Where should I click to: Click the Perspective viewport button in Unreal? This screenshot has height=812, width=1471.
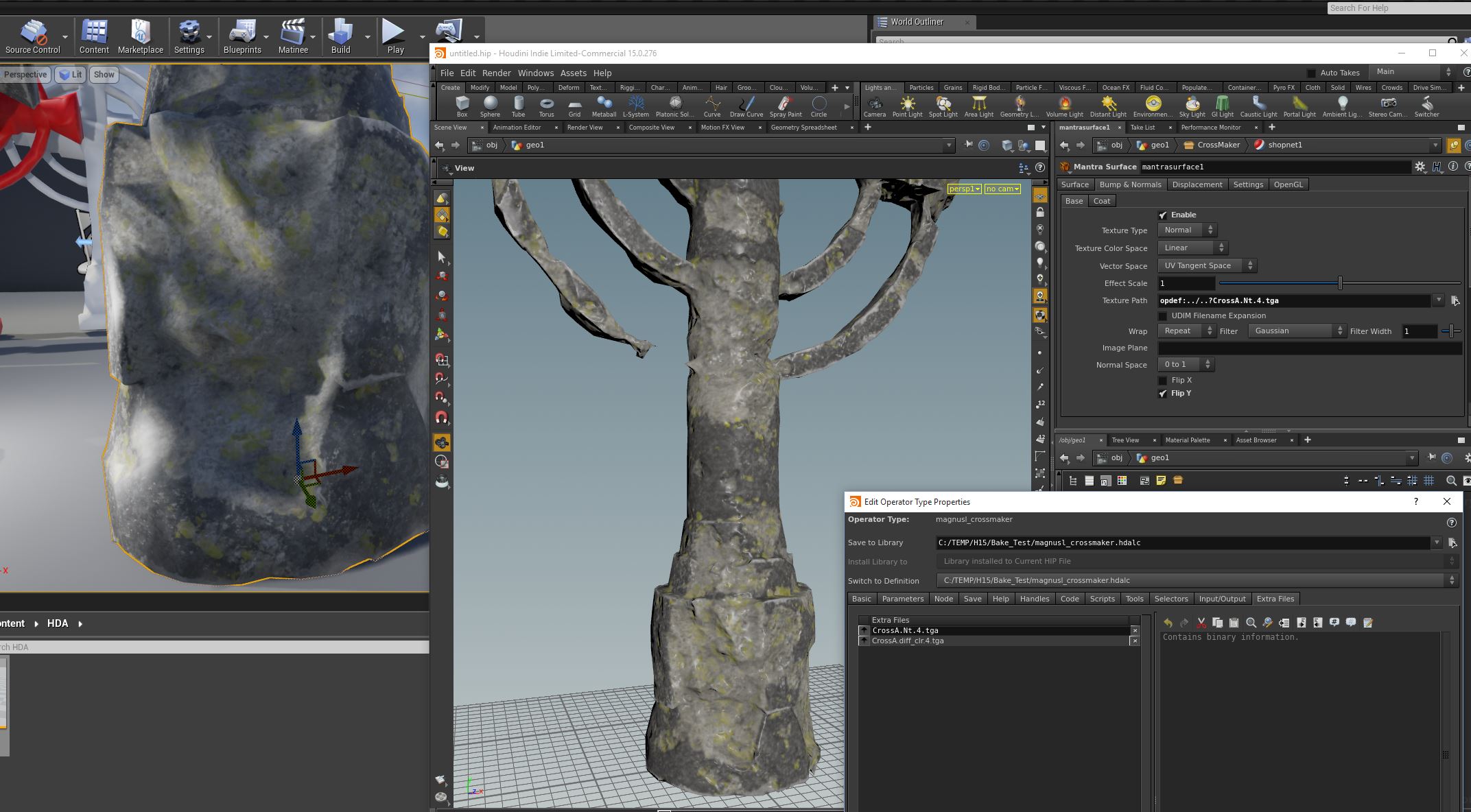click(25, 75)
